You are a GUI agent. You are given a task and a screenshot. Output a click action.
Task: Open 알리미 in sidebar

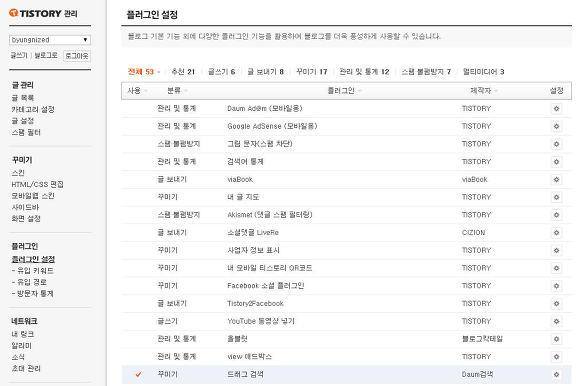click(x=21, y=346)
